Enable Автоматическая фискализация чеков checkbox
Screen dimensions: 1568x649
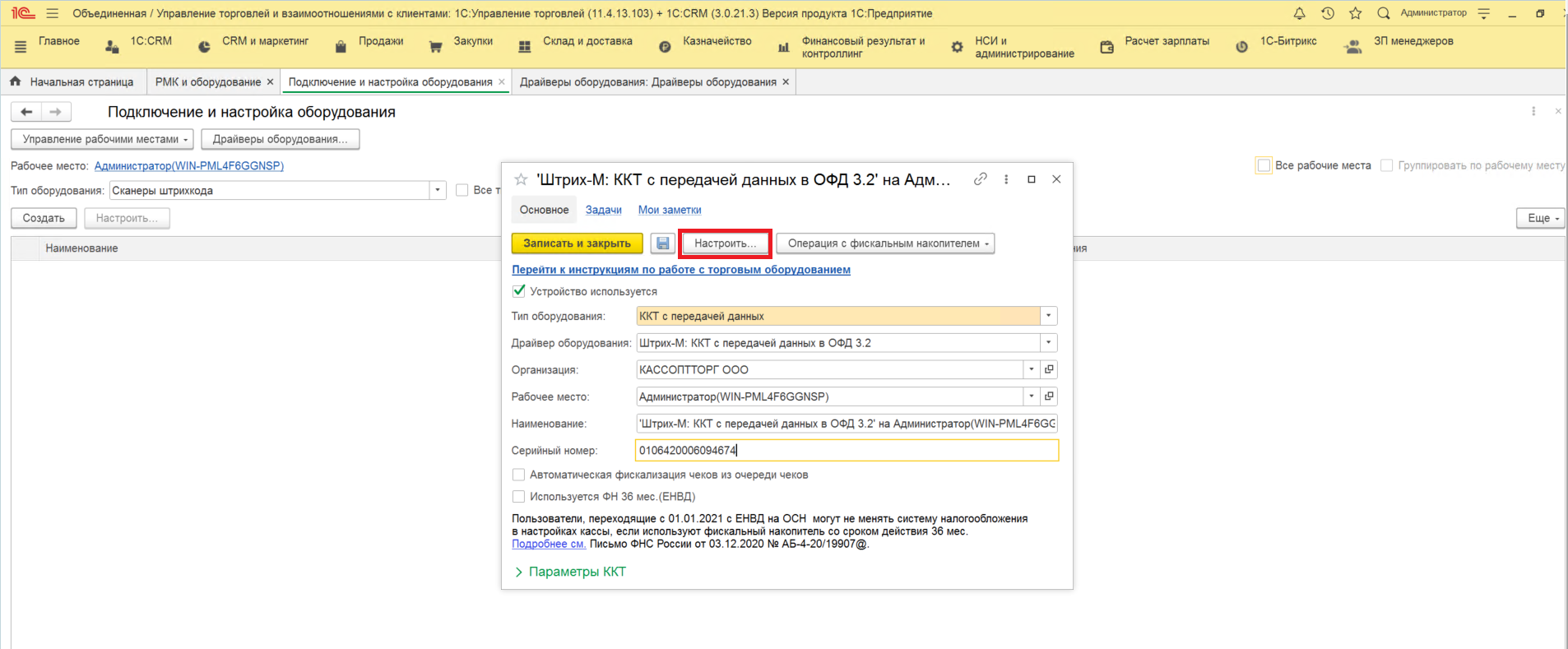[x=519, y=475]
